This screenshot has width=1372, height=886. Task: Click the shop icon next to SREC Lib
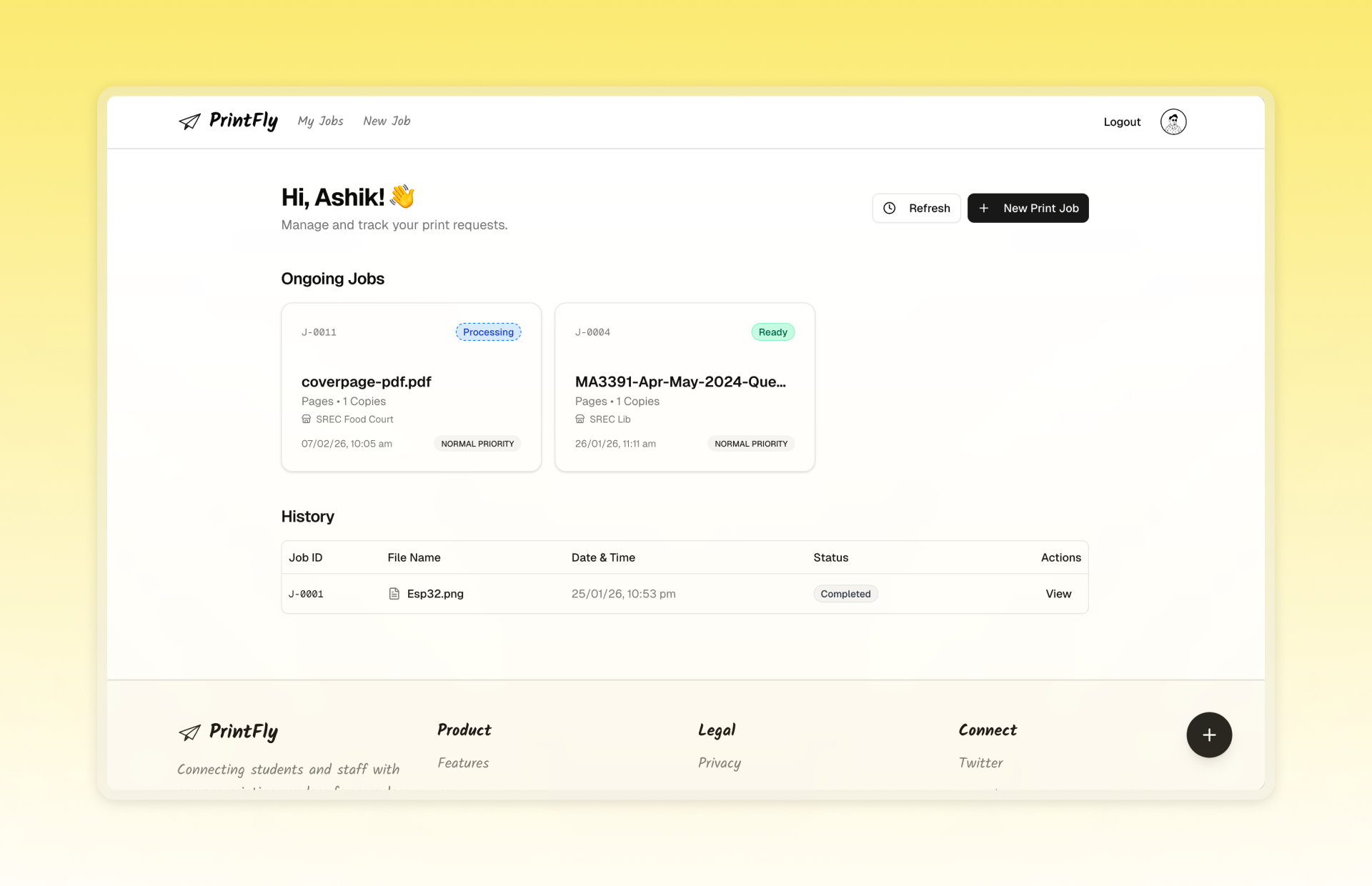pos(580,419)
